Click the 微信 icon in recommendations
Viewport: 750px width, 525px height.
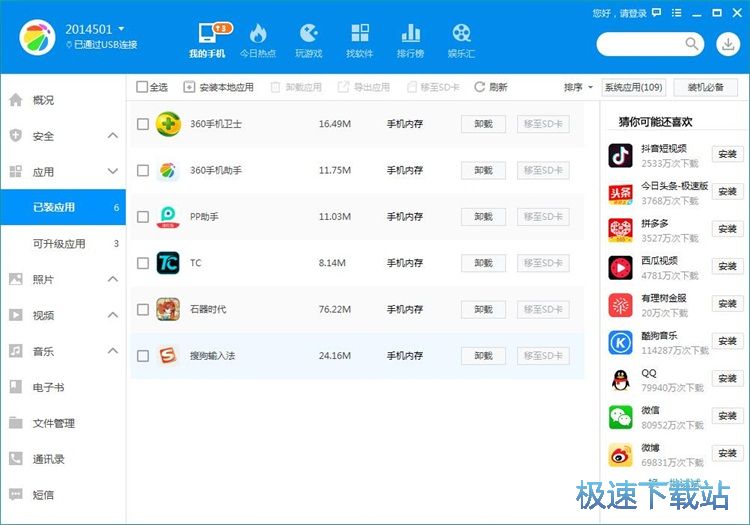(x=620, y=417)
